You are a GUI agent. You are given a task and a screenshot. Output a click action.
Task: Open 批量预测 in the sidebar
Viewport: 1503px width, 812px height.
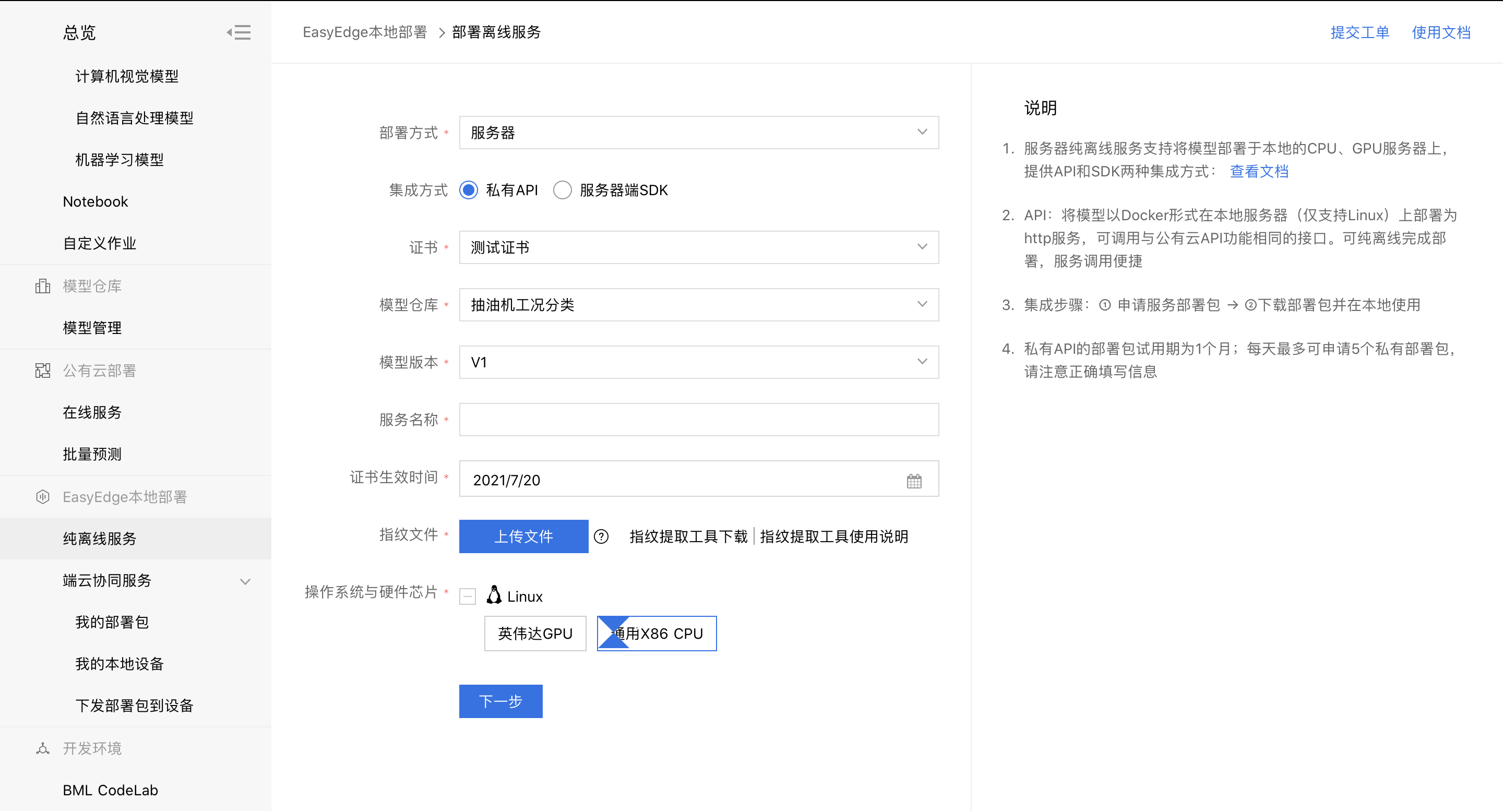[x=92, y=454]
